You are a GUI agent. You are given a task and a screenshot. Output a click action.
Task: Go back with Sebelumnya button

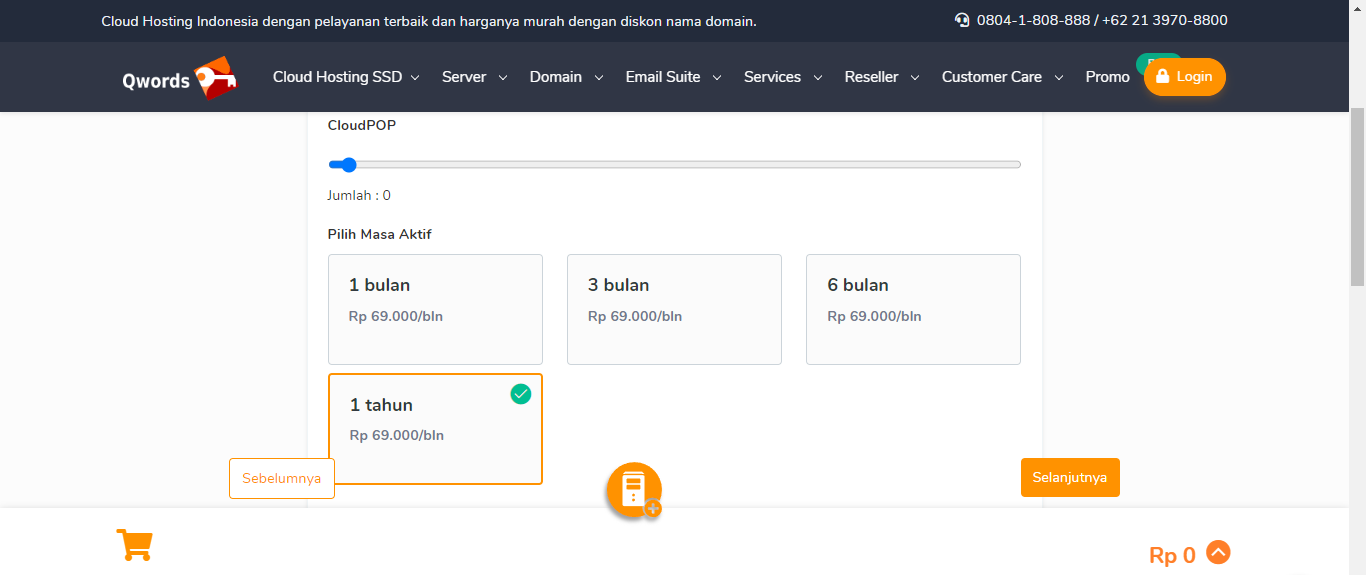pyautogui.click(x=282, y=478)
